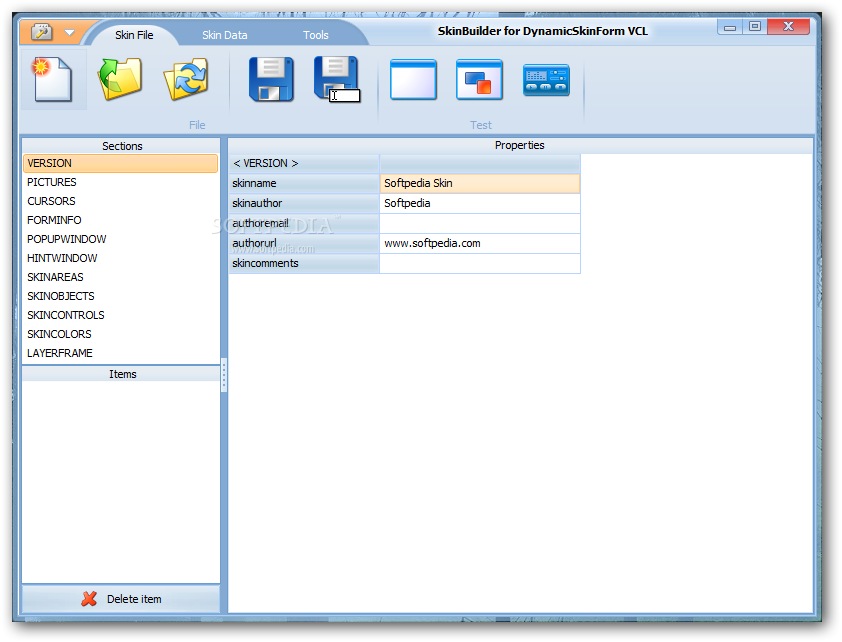Click the Items panel header
Viewport: 842px width, 642px height.
pyautogui.click(x=121, y=374)
